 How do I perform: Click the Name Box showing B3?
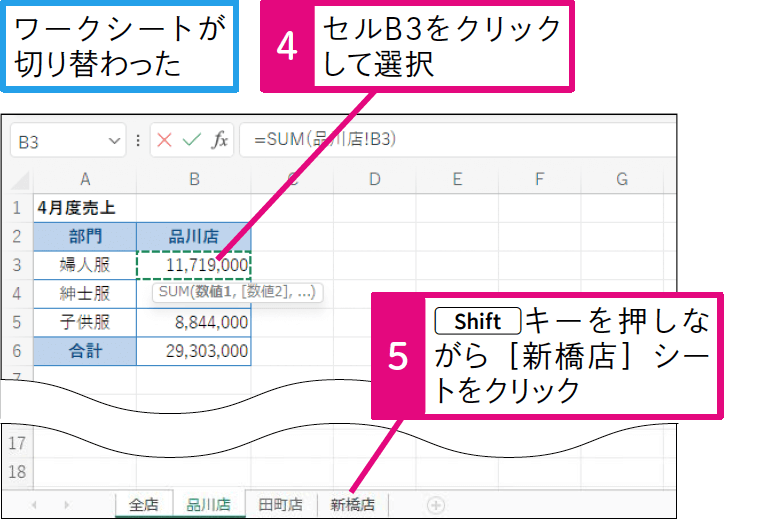68,141
